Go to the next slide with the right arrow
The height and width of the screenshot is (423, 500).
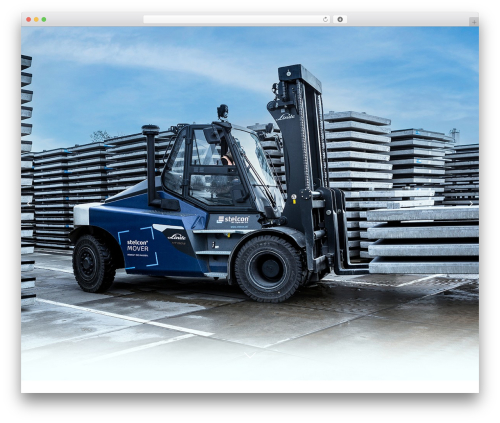(471, 204)
